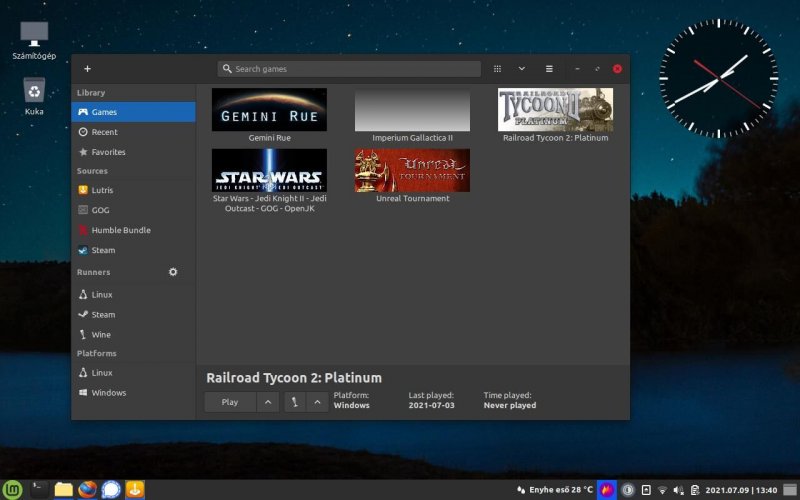Click the Last played date 2021-07-03
Screen dimensions: 800x500
[431, 405]
